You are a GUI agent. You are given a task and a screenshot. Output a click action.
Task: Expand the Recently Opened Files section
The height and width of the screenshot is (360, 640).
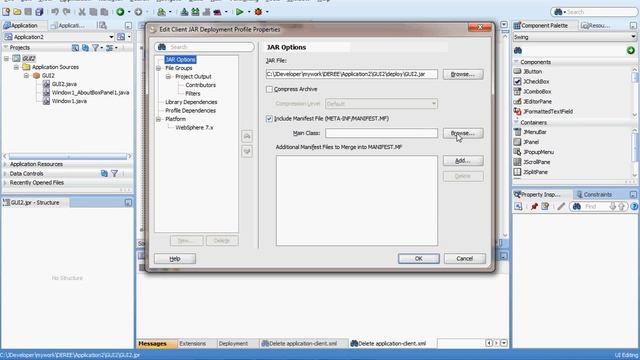[x=6, y=183]
